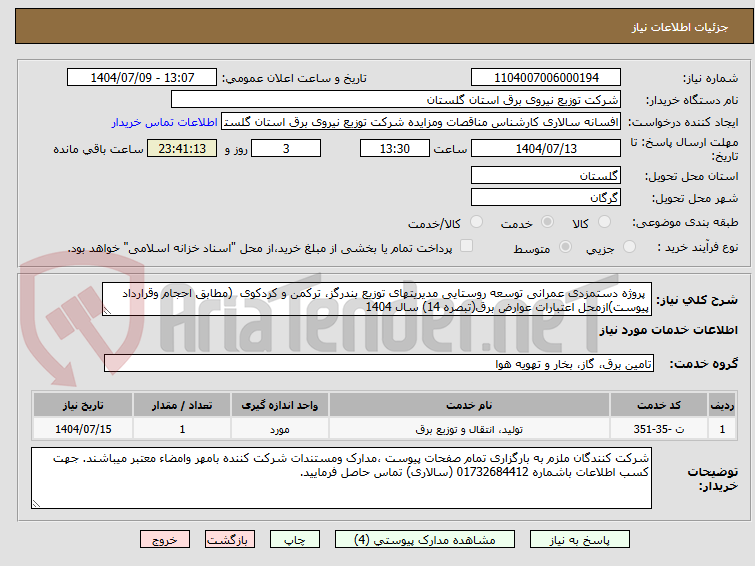This screenshot has width=755, height=566.
Task: Click the deadline date field 1404/07/13
Action: (x=546, y=148)
